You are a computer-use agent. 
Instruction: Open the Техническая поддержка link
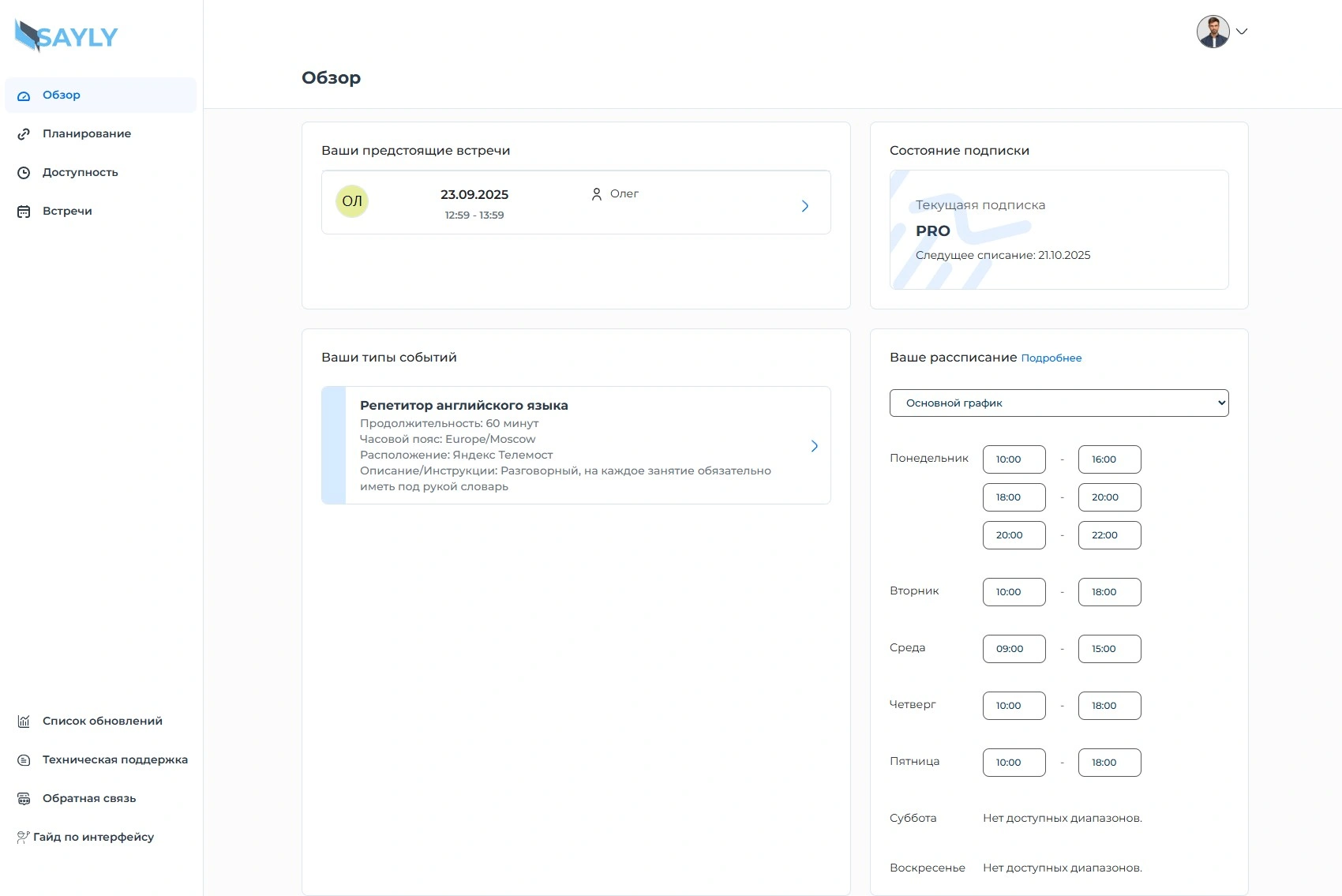(115, 760)
